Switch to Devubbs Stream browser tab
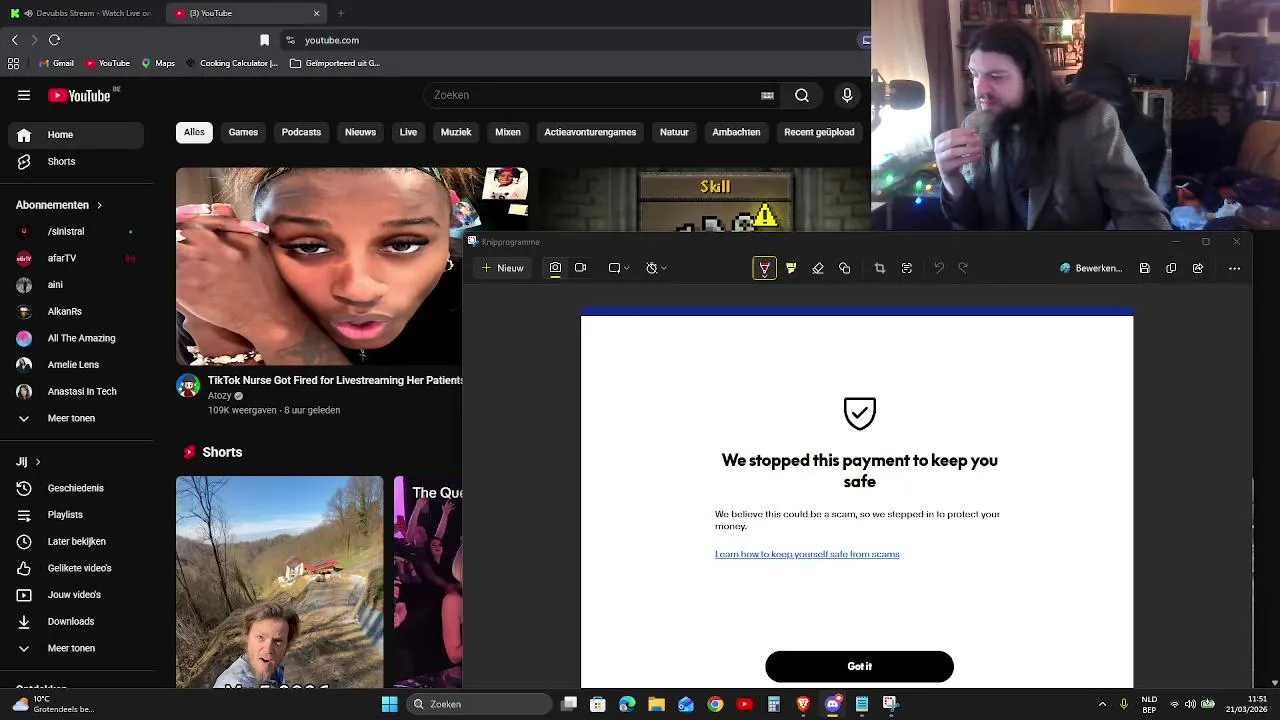This screenshot has height=720, width=1280. pyautogui.click(x=80, y=13)
